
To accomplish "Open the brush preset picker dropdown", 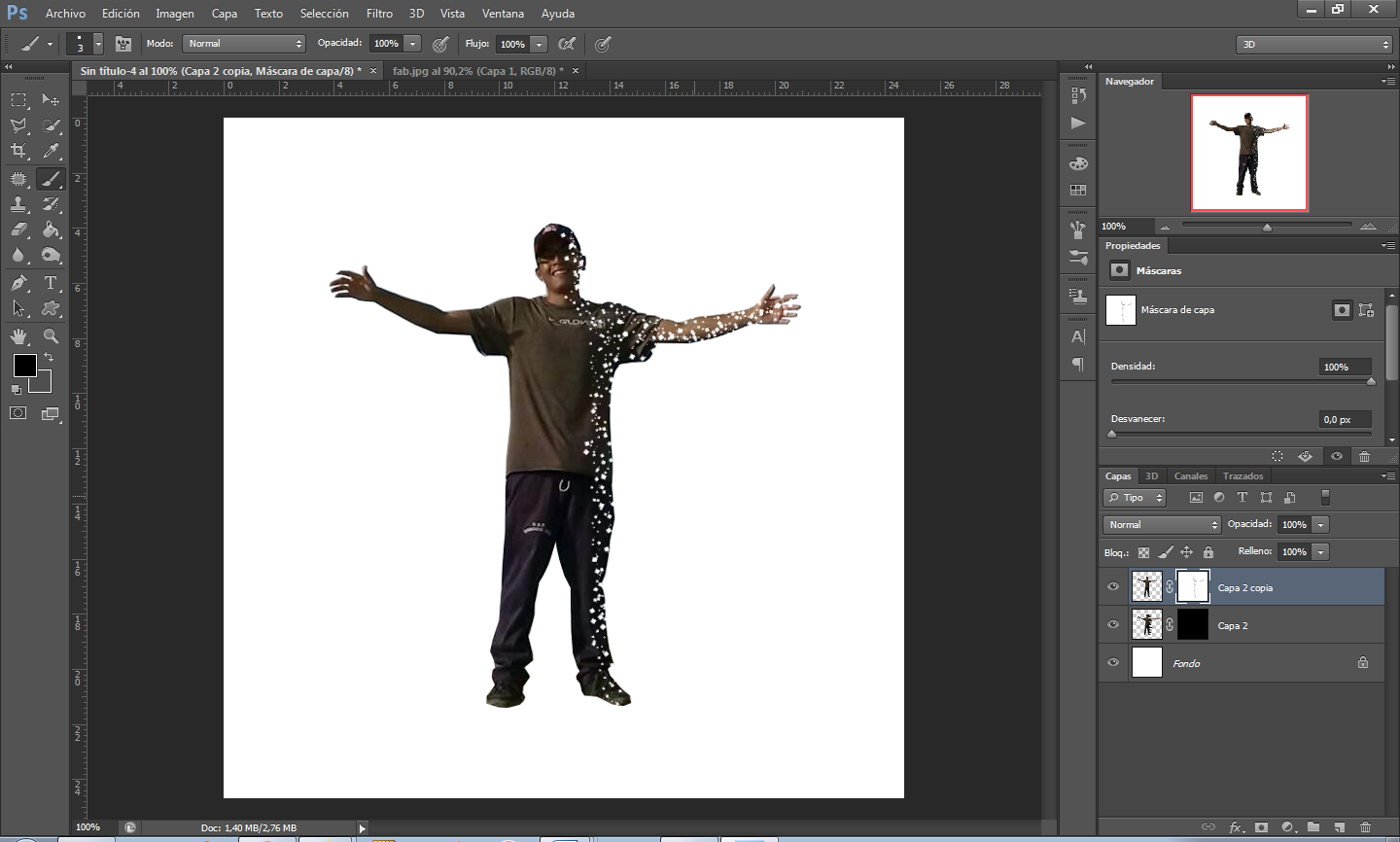I will (x=98, y=45).
